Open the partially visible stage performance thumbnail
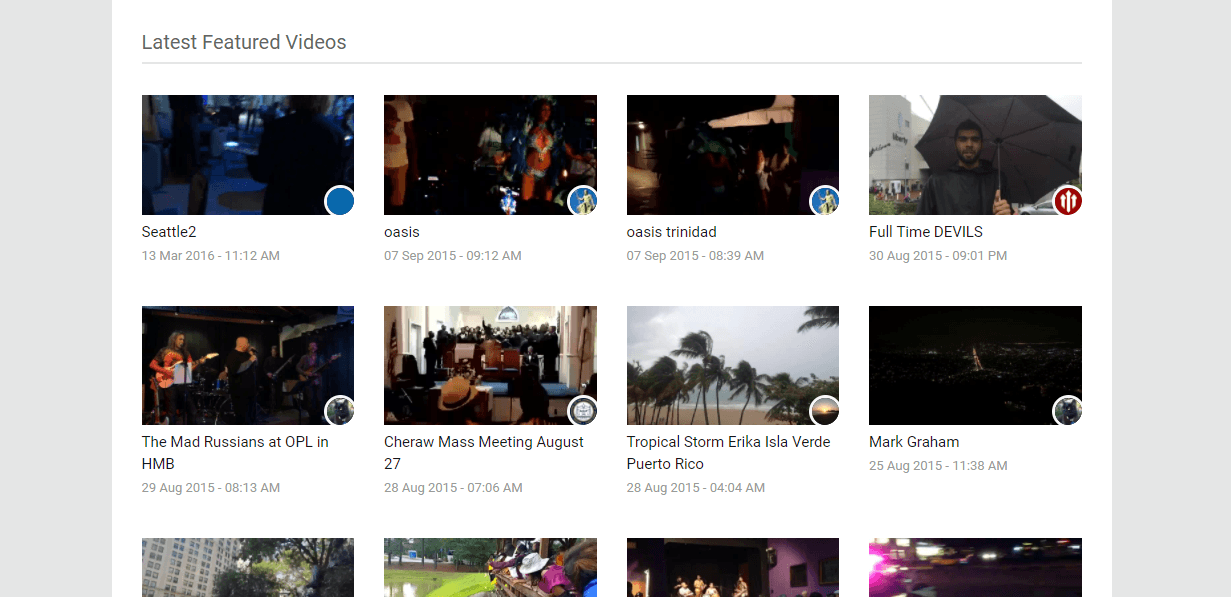Image resolution: width=1231 pixels, height=597 pixels. tap(733, 568)
